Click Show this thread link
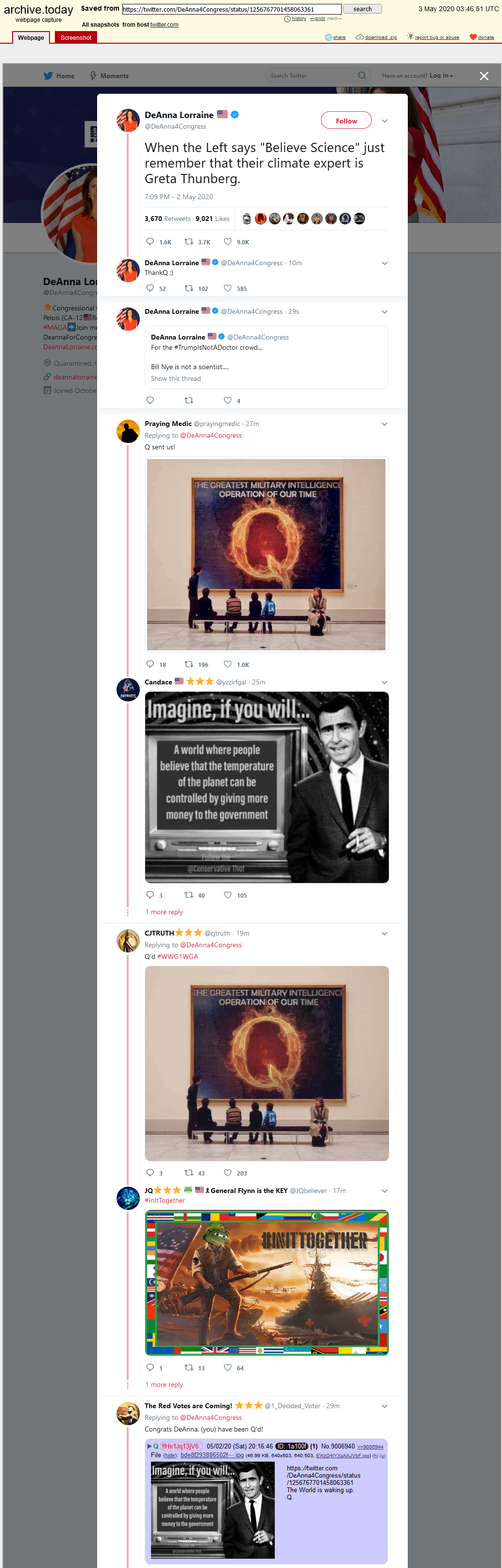502x1568 pixels. coord(176,378)
